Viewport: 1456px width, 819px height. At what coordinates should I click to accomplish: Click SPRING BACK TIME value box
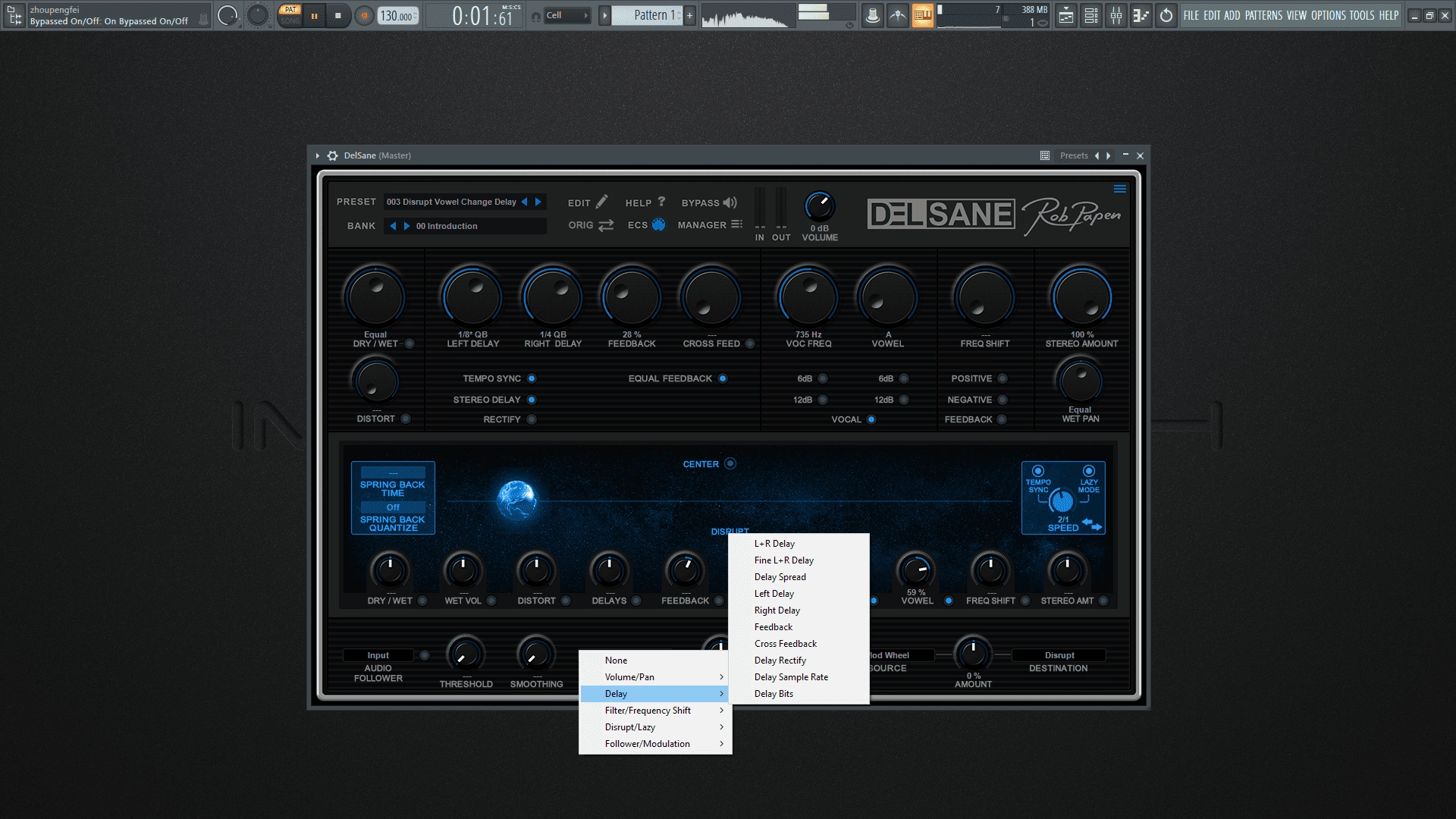click(x=393, y=473)
